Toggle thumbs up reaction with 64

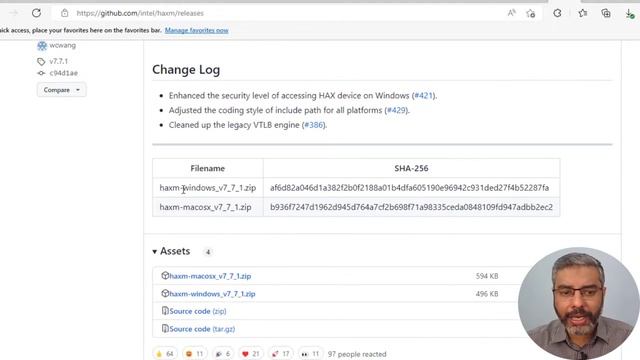165,353
